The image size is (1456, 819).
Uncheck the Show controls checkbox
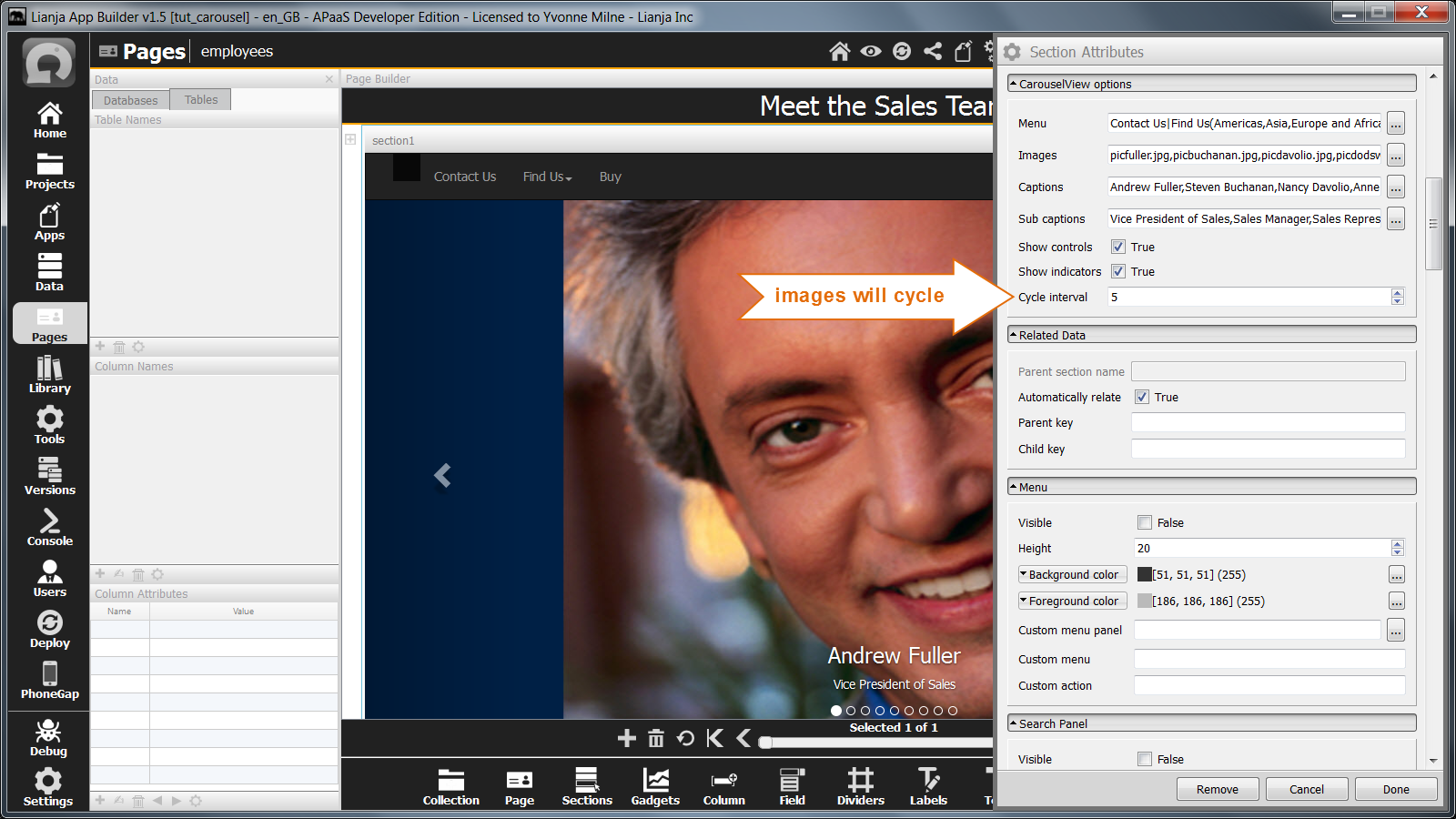[x=1118, y=247]
